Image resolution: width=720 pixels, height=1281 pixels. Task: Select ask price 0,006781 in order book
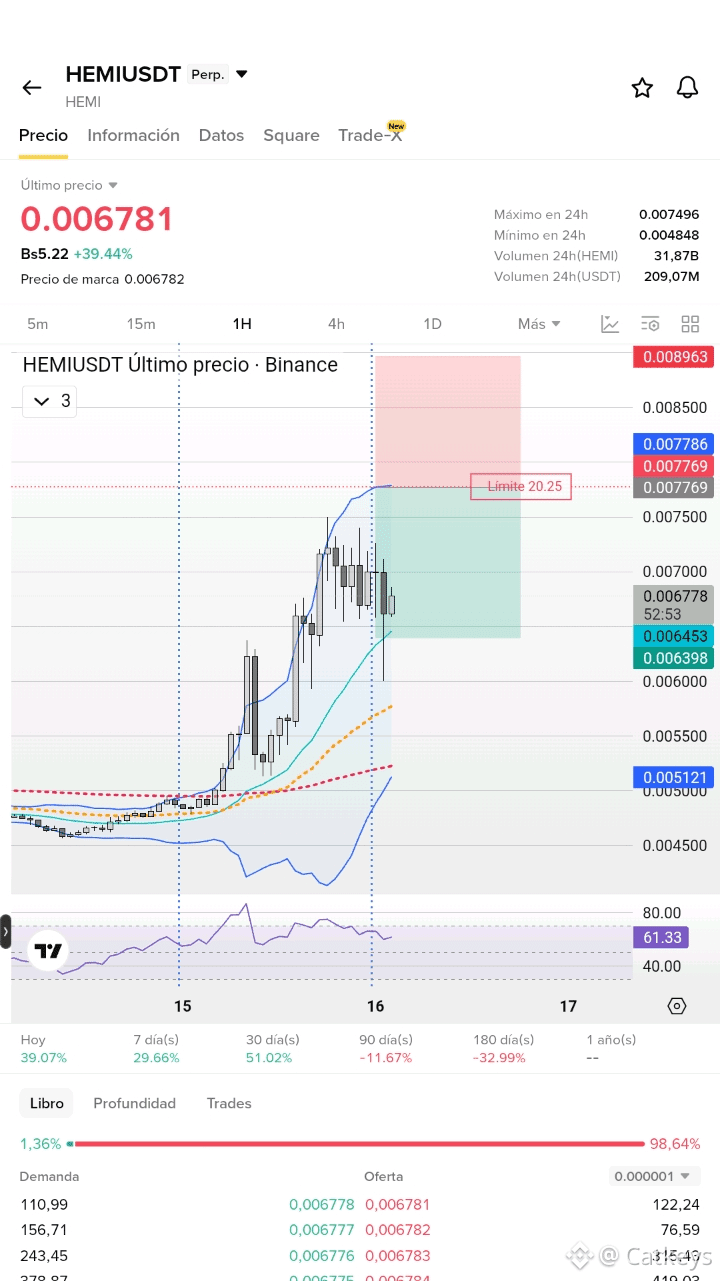click(398, 1205)
